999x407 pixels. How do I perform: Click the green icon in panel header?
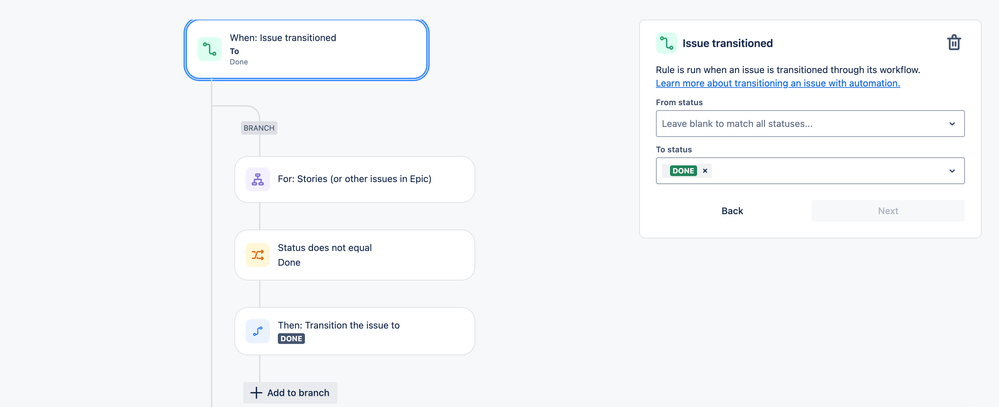coord(666,43)
